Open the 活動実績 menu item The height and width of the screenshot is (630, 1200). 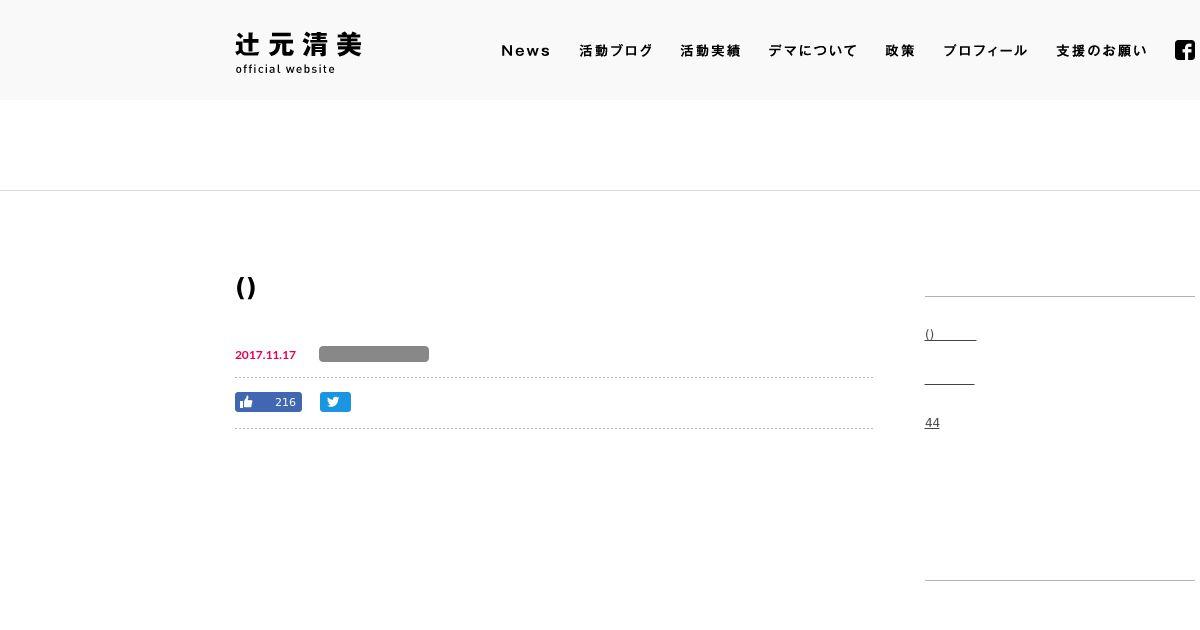711,51
